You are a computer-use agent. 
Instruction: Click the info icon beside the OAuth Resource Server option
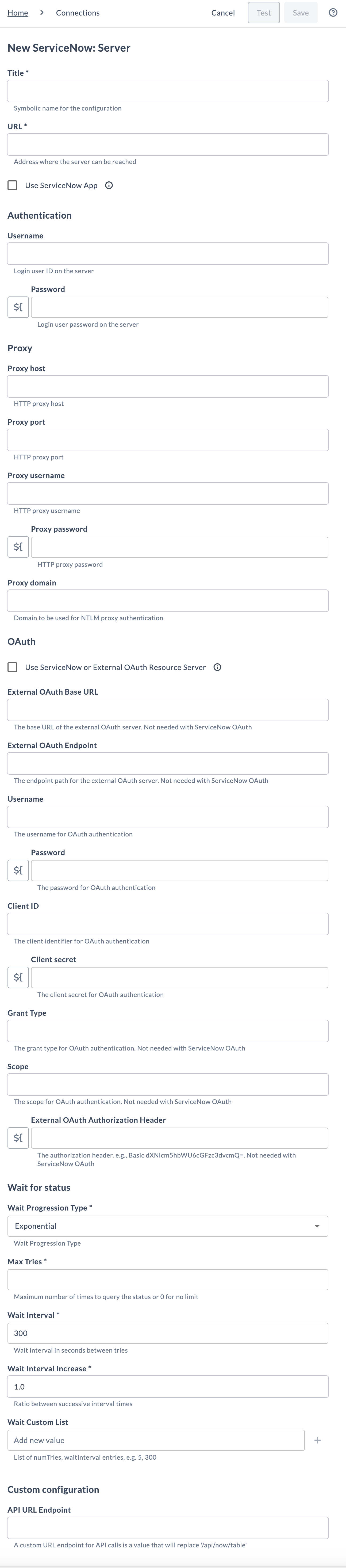pyautogui.click(x=217, y=667)
